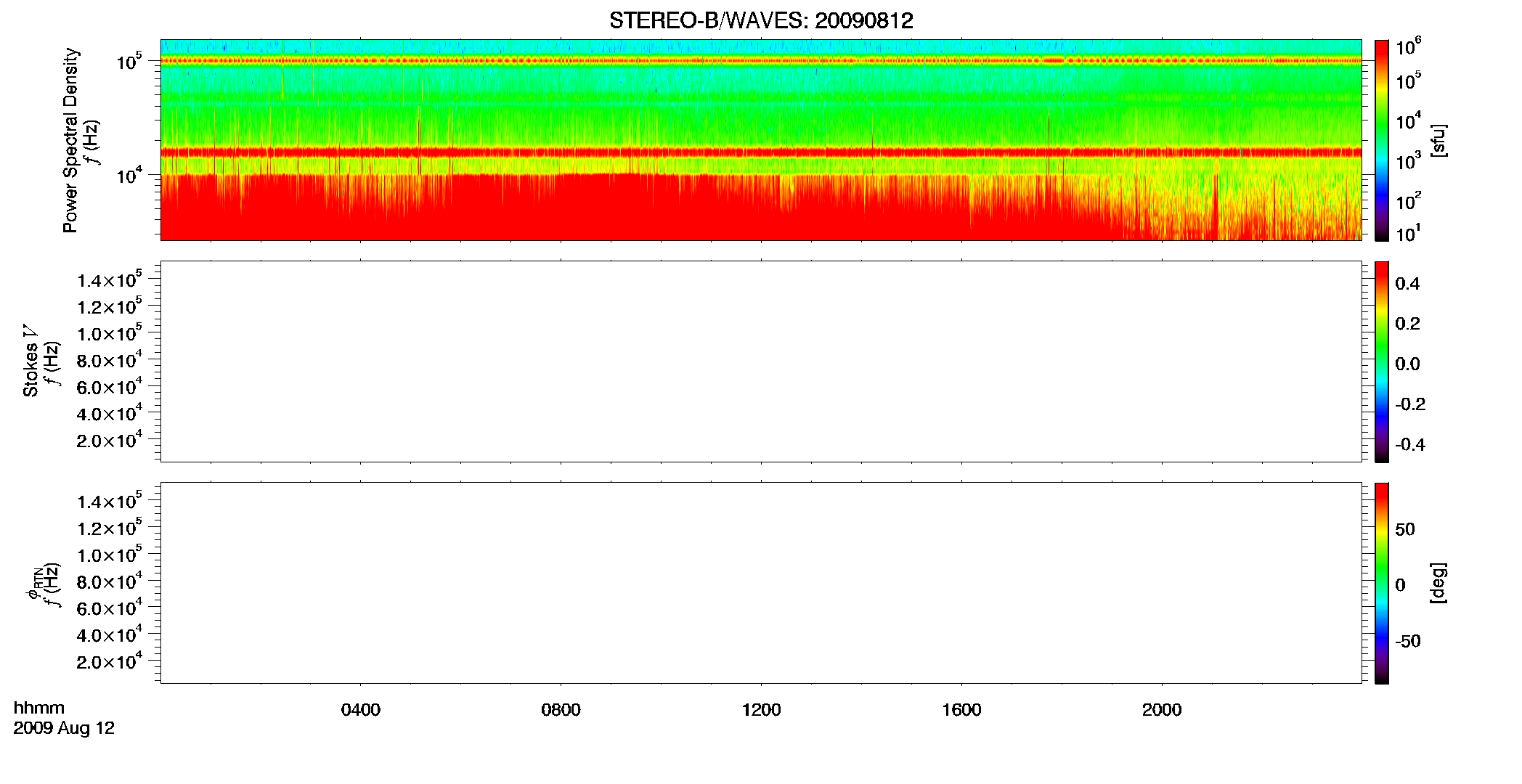This screenshot has width=1522, height=784.
Task: Click the empty Stokes V plot panel
Action: tap(761, 362)
